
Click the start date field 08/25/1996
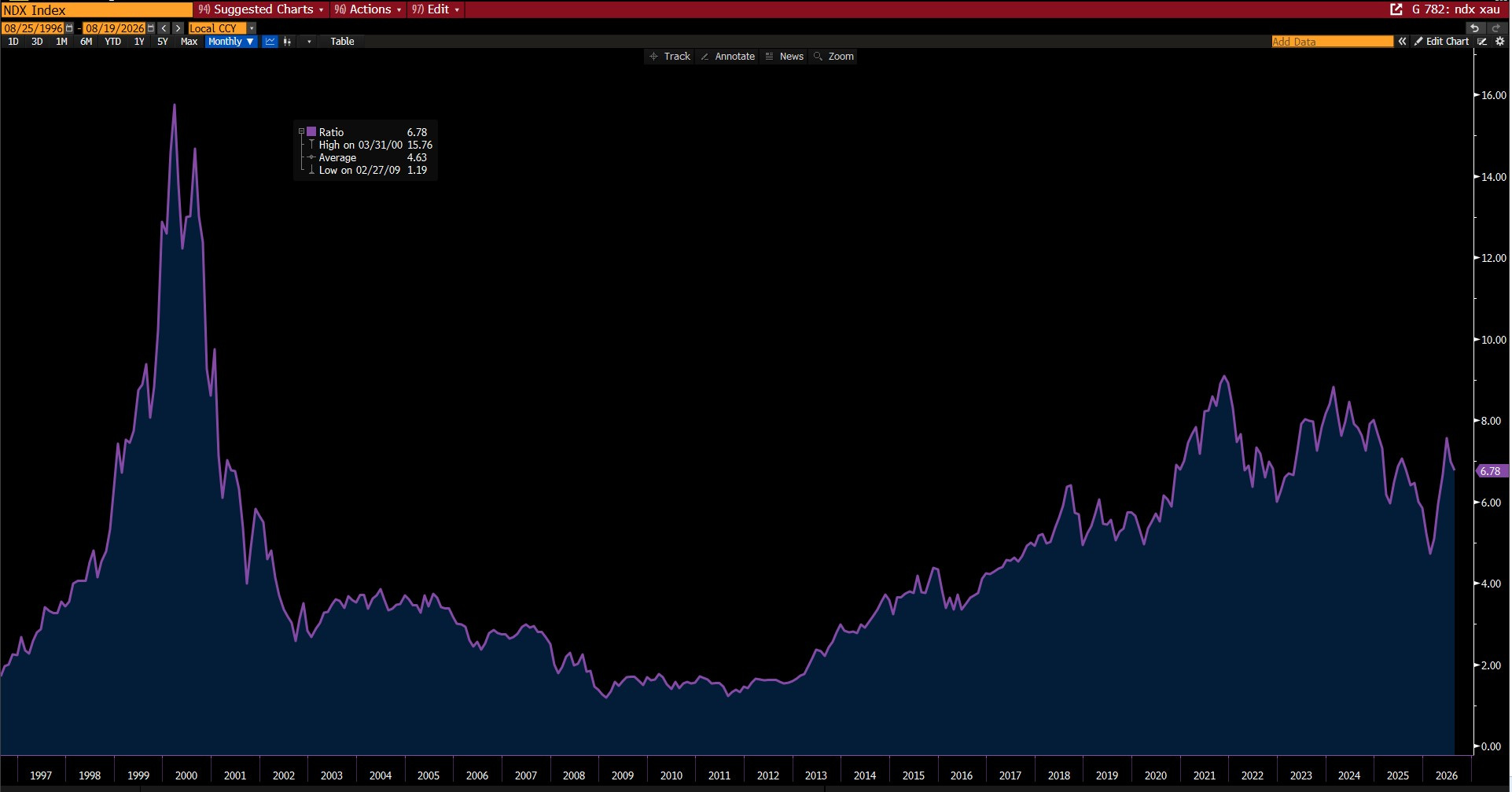(x=33, y=28)
